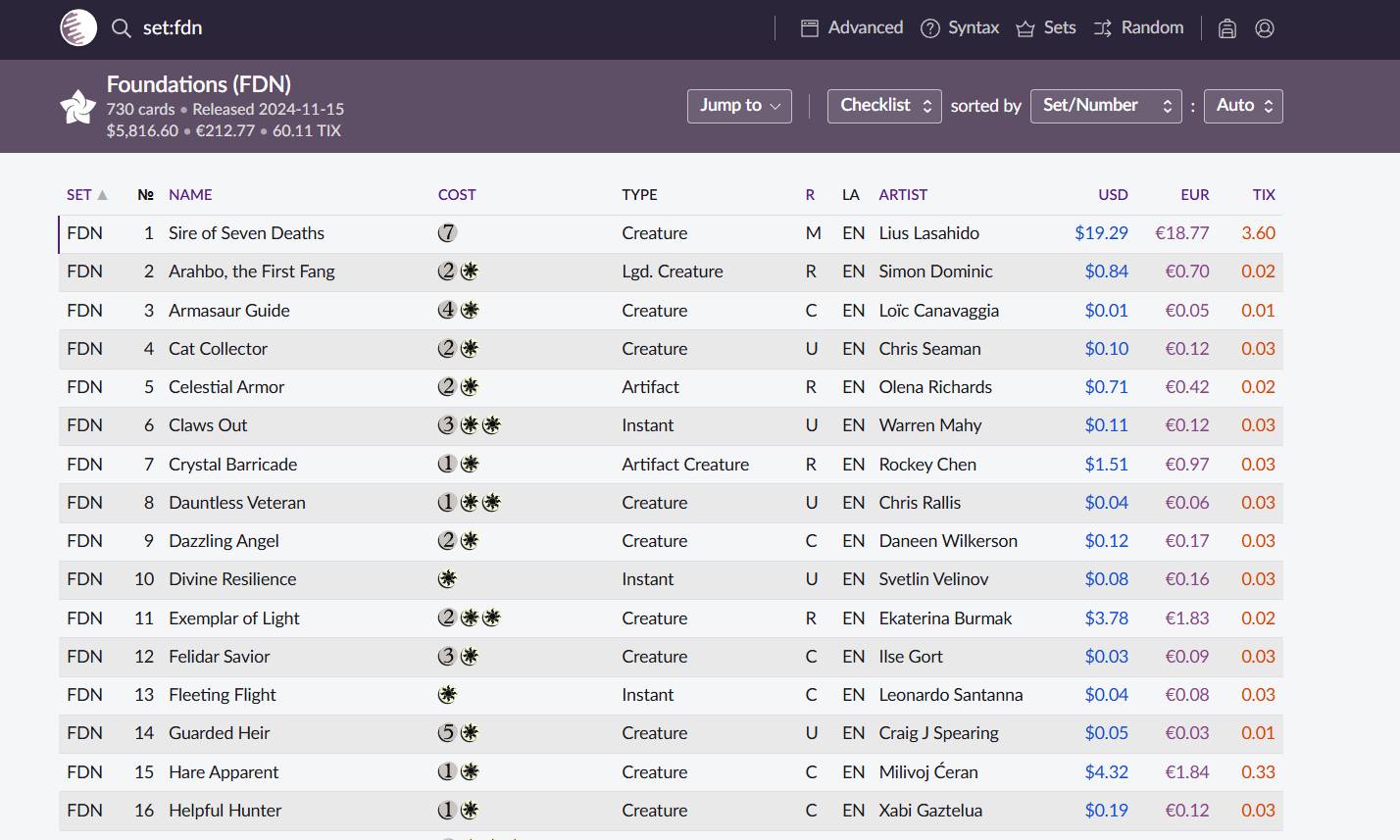Change the Auto sort direction selector

[1243, 106]
